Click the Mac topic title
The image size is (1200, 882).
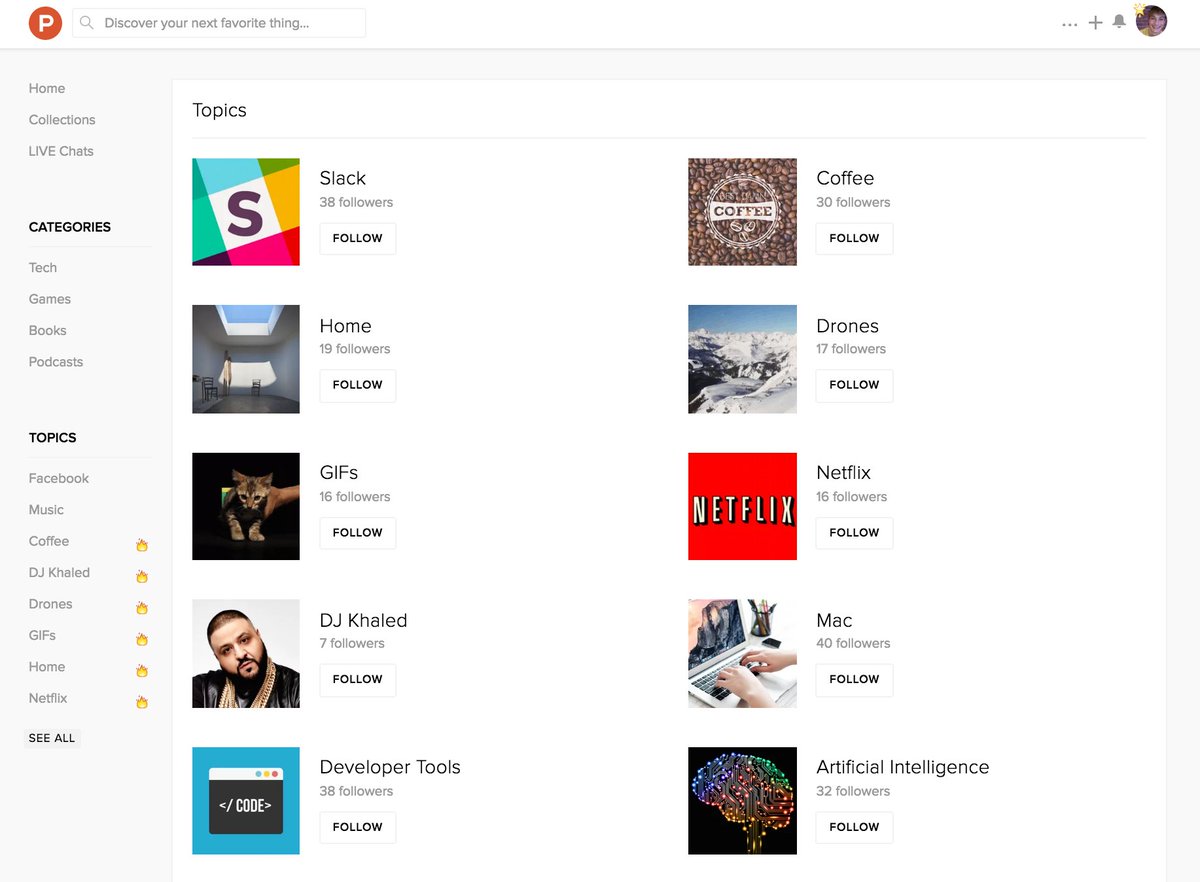click(834, 620)
